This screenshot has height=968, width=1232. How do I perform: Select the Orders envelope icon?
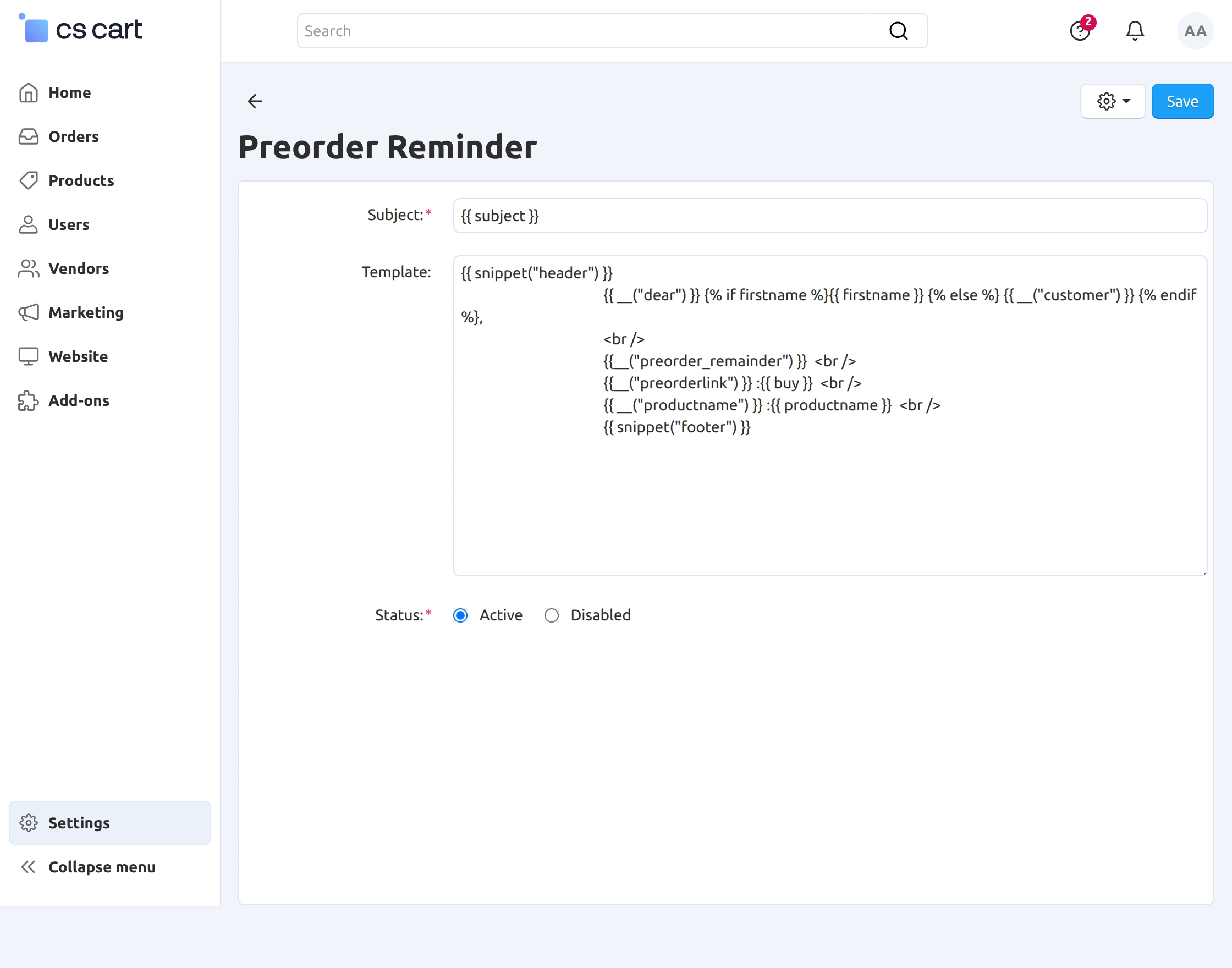click(x=29, y=136)
